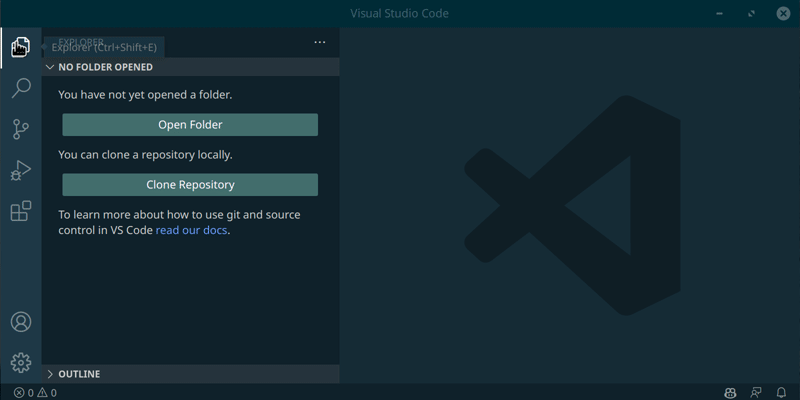Open the Extensions view icon
The image size is (800, 400).
21,211
